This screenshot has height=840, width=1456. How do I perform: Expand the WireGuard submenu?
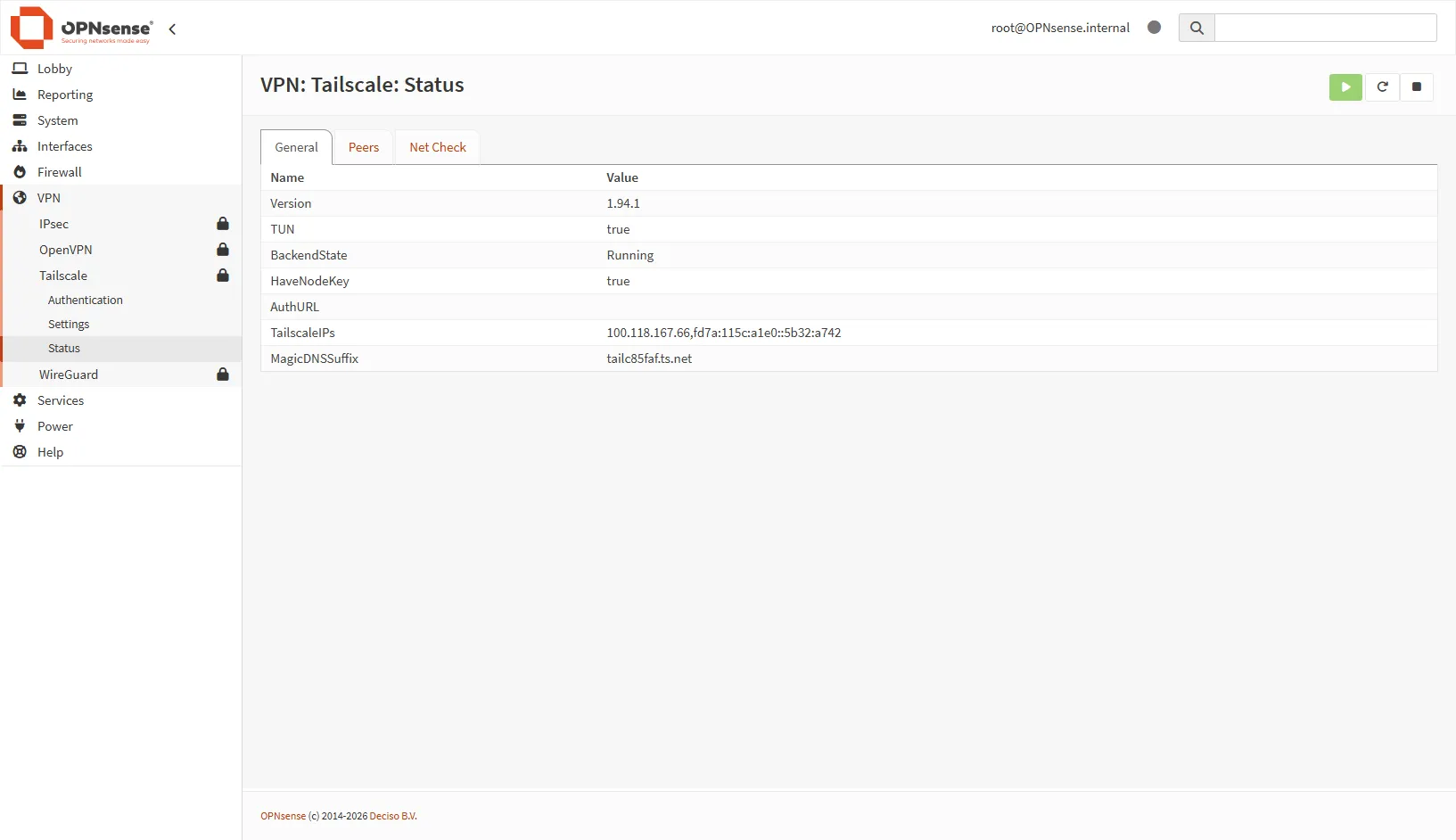[69, 375]
